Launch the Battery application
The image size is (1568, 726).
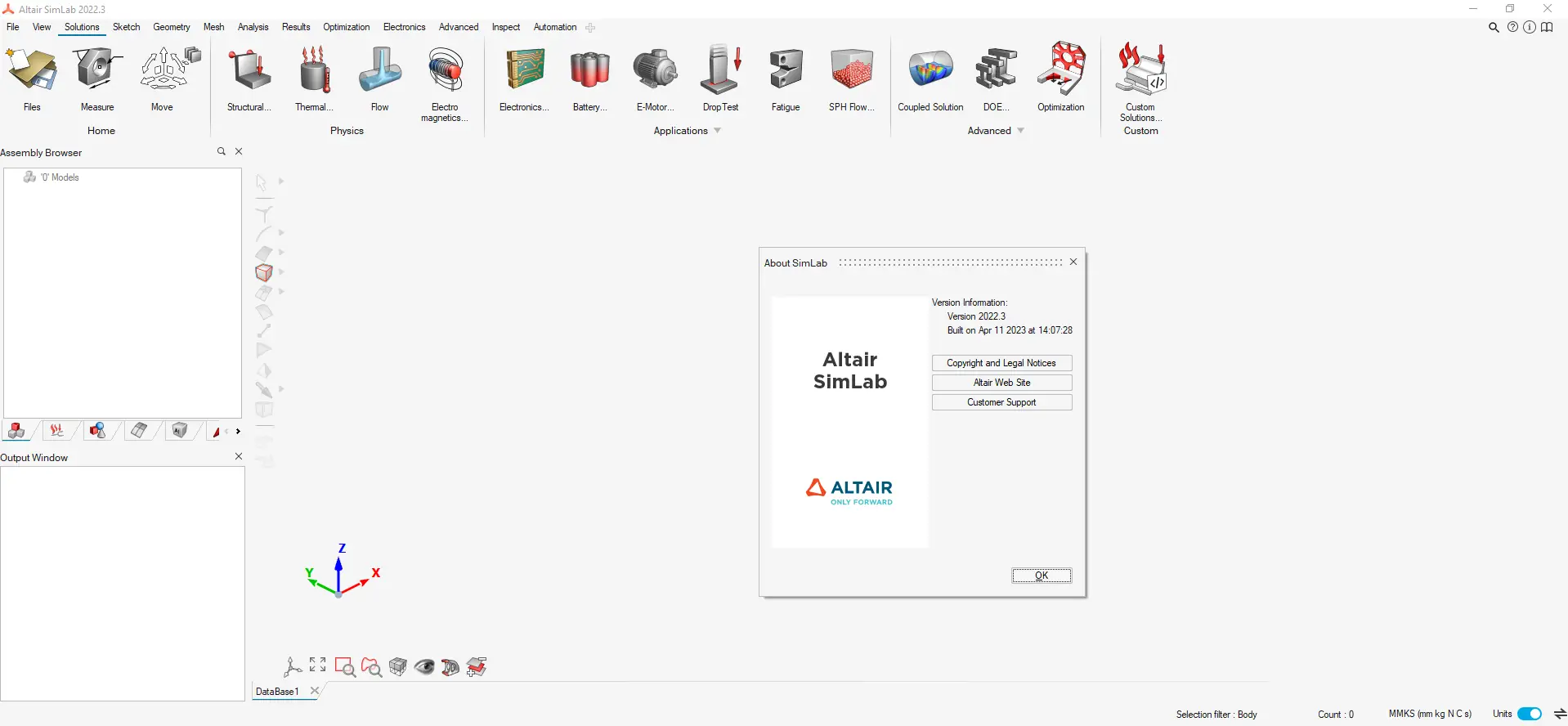pyautogui.click(x=590, y=78)
